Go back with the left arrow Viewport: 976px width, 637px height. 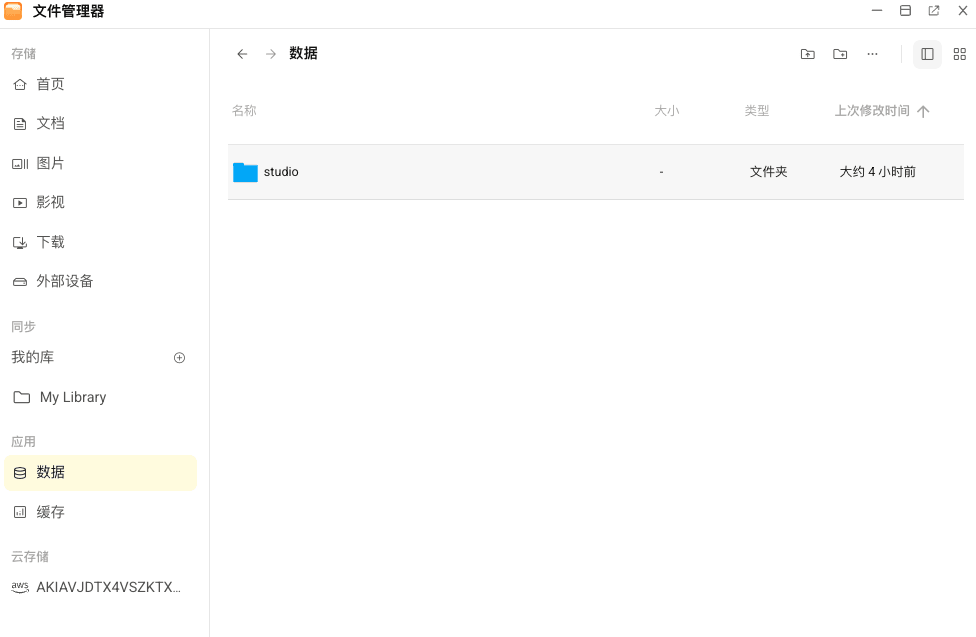click(x=242, y=54)
